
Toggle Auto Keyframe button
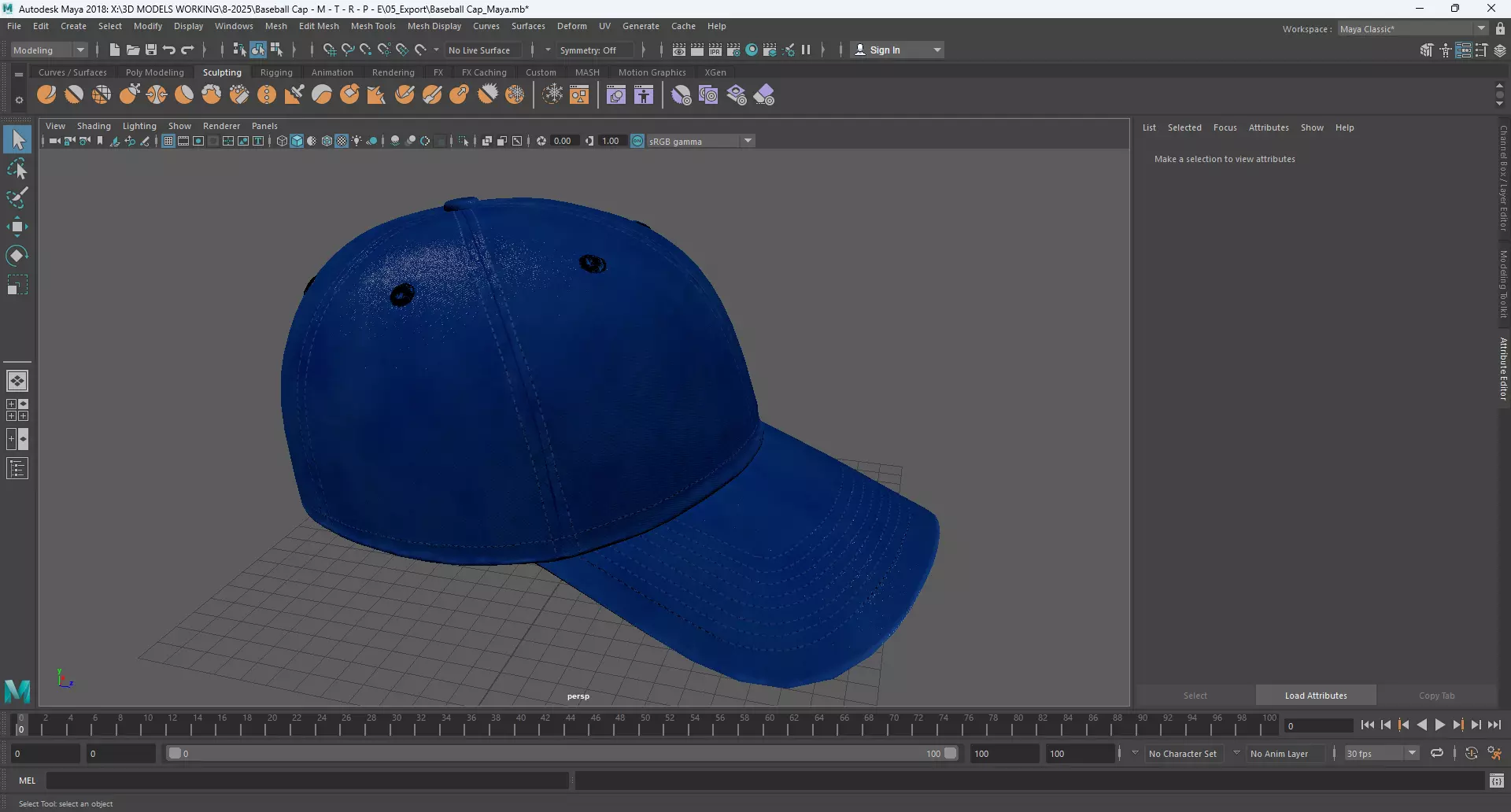(x=1472, y=753)
